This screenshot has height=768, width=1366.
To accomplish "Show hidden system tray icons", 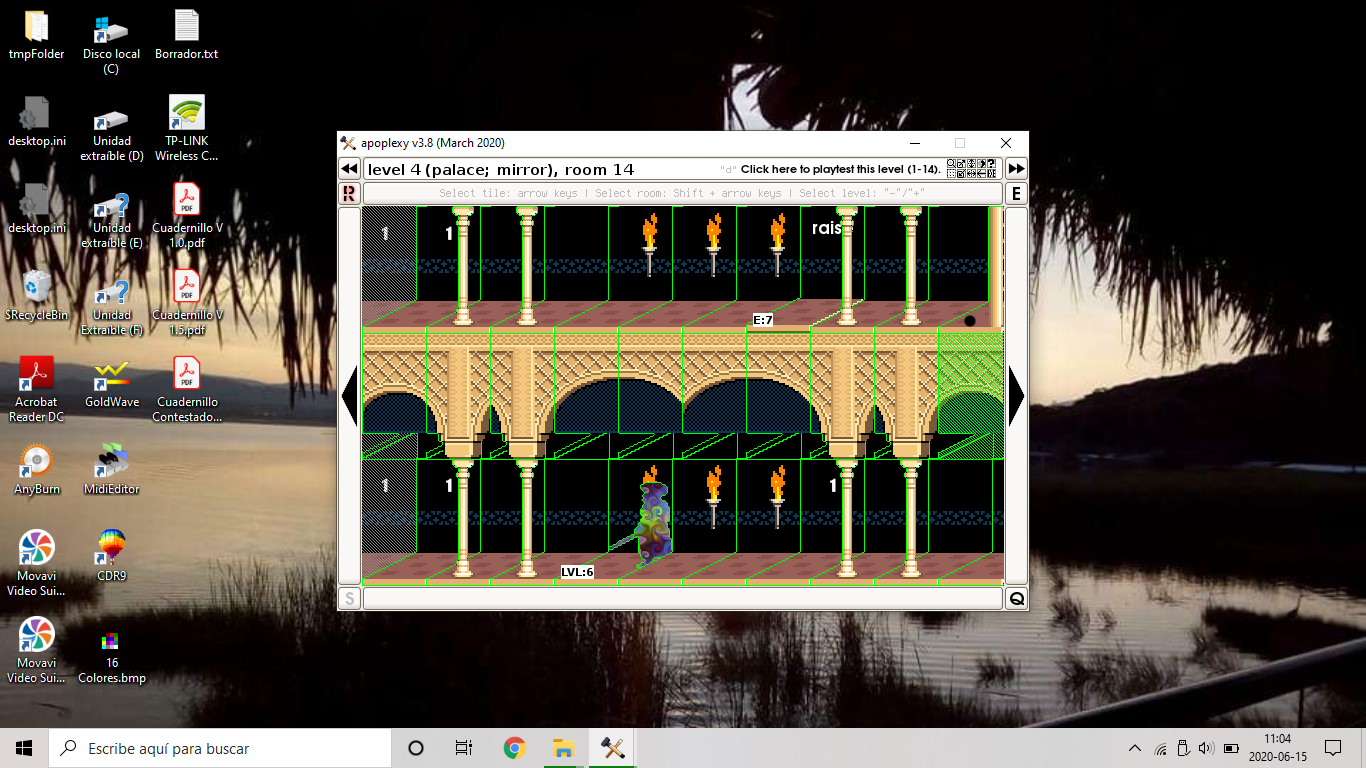I will coord(1134,748).
